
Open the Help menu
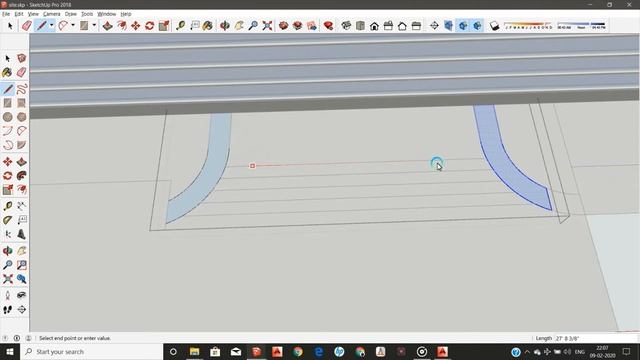[x=126, y=14]
